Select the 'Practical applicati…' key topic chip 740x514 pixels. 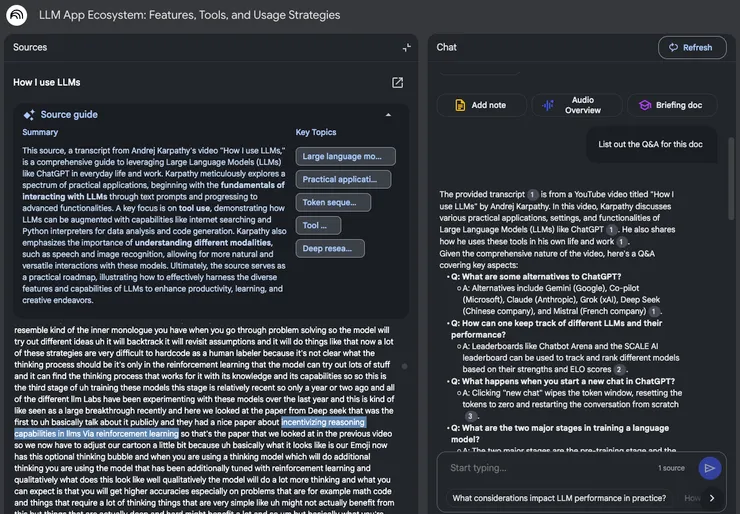tap(345, 179)
